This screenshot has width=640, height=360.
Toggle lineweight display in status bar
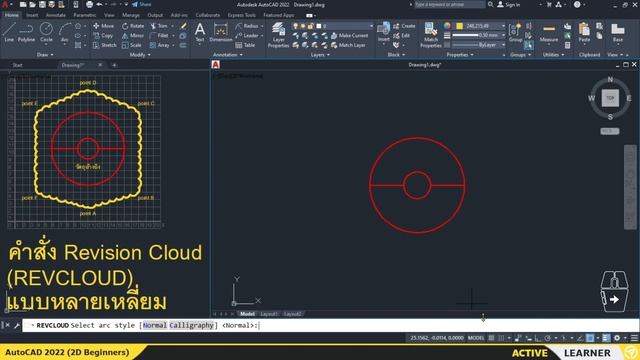pyautogui.click(x=606, y=338)
